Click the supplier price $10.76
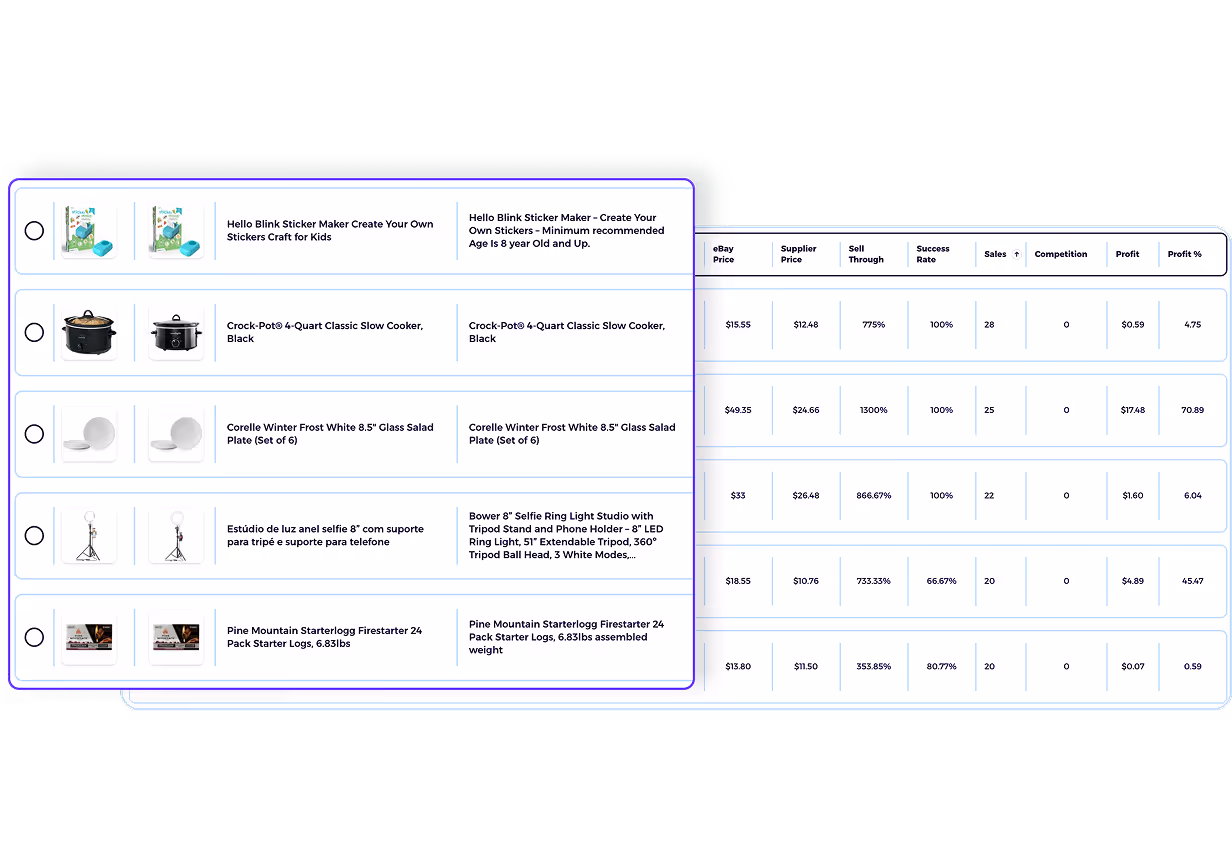The width and height of the screenshot is (1232, 859). (806, 581)
